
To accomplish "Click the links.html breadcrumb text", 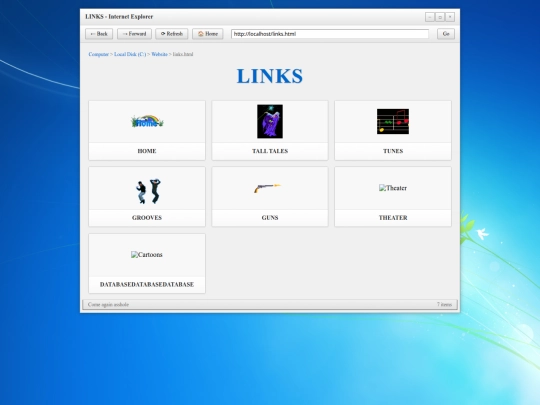I will click(183, 54).
